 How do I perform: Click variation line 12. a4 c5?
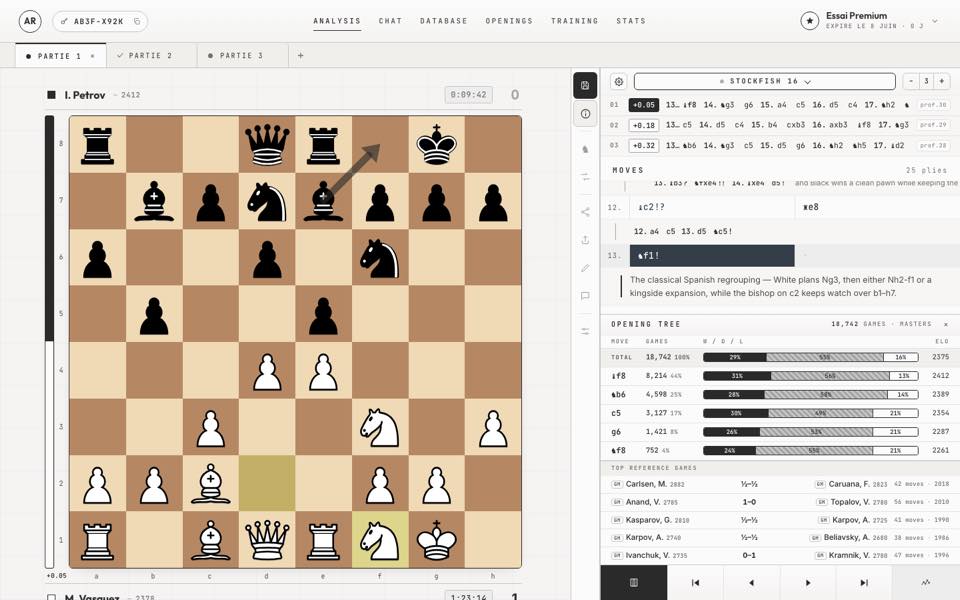(x=683, y=231)
